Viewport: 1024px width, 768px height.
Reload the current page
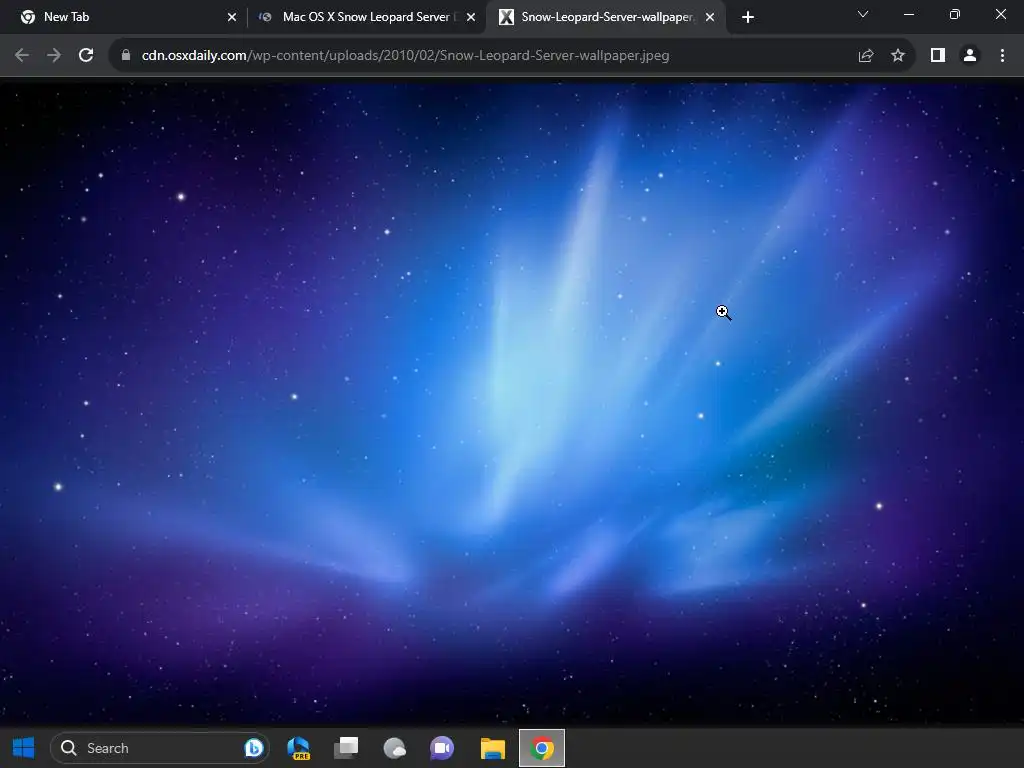tap(86, 56)
